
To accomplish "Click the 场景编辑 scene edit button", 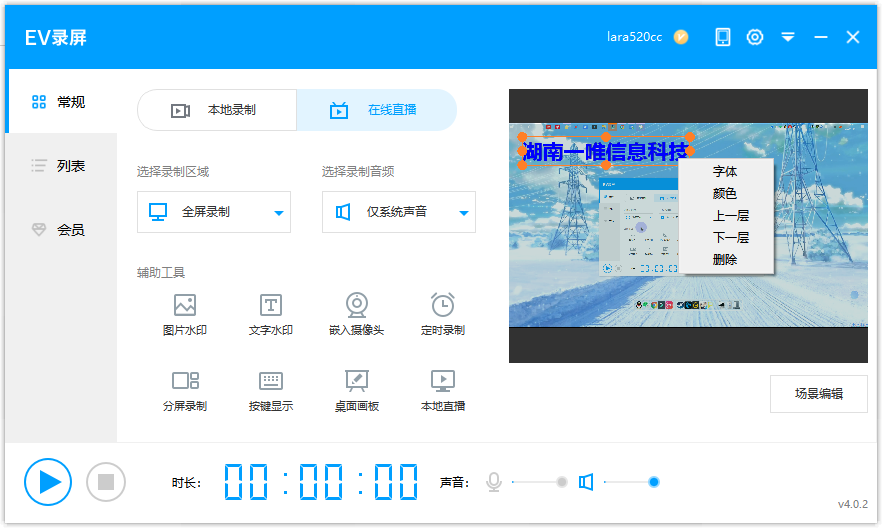I will [818, 394].
